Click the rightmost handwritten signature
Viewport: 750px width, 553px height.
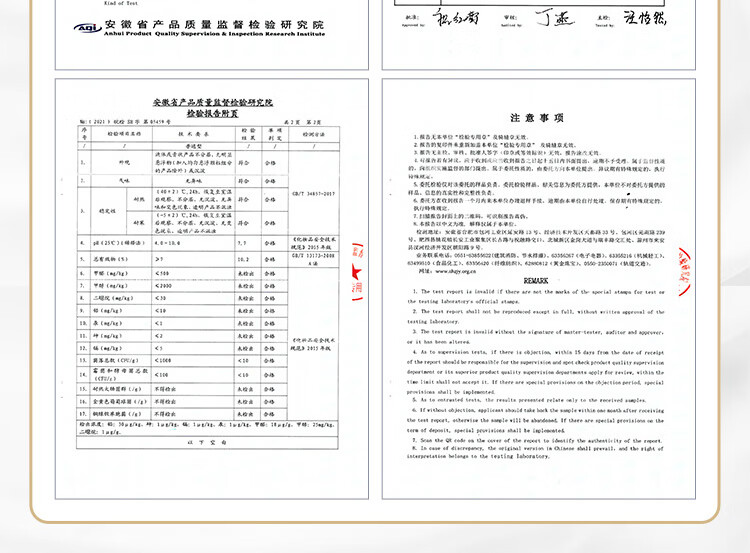coord(644,18)
